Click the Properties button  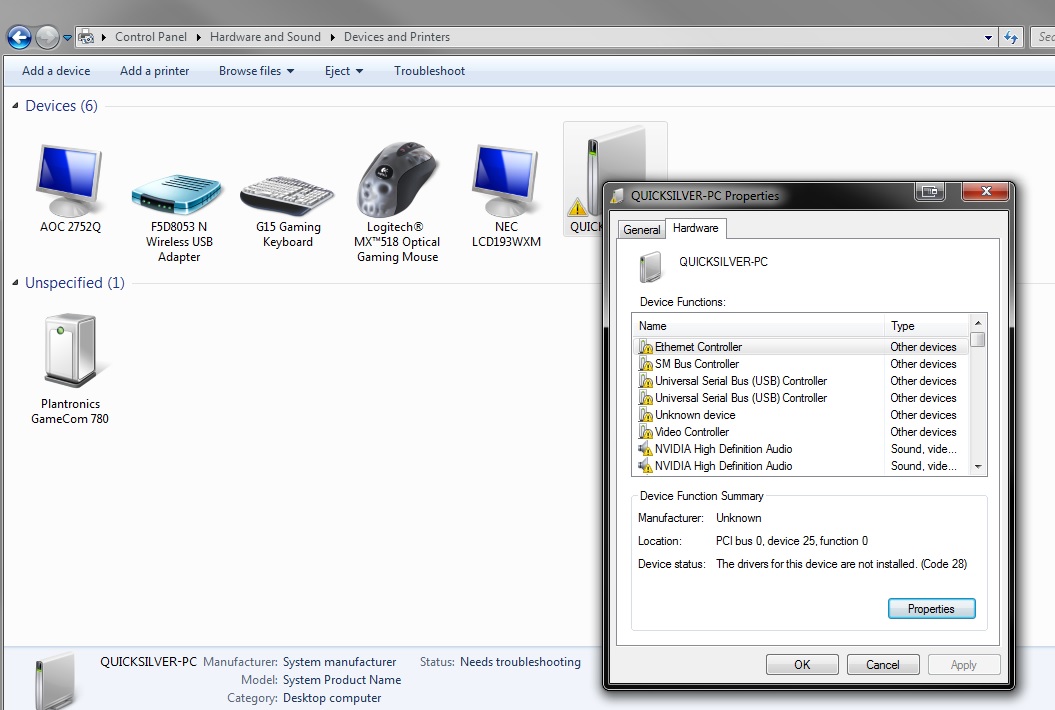point(931,608)
